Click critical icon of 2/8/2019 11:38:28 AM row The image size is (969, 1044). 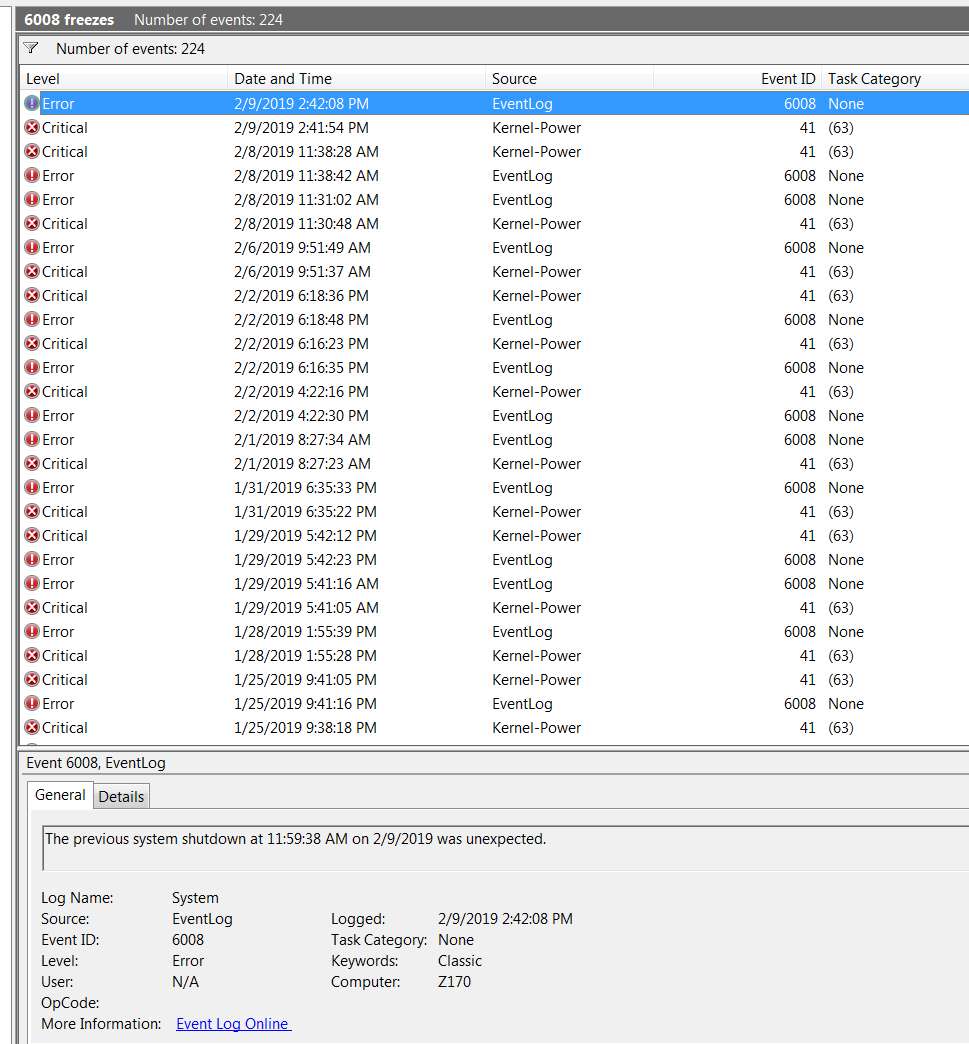click(x=32, y=151)
